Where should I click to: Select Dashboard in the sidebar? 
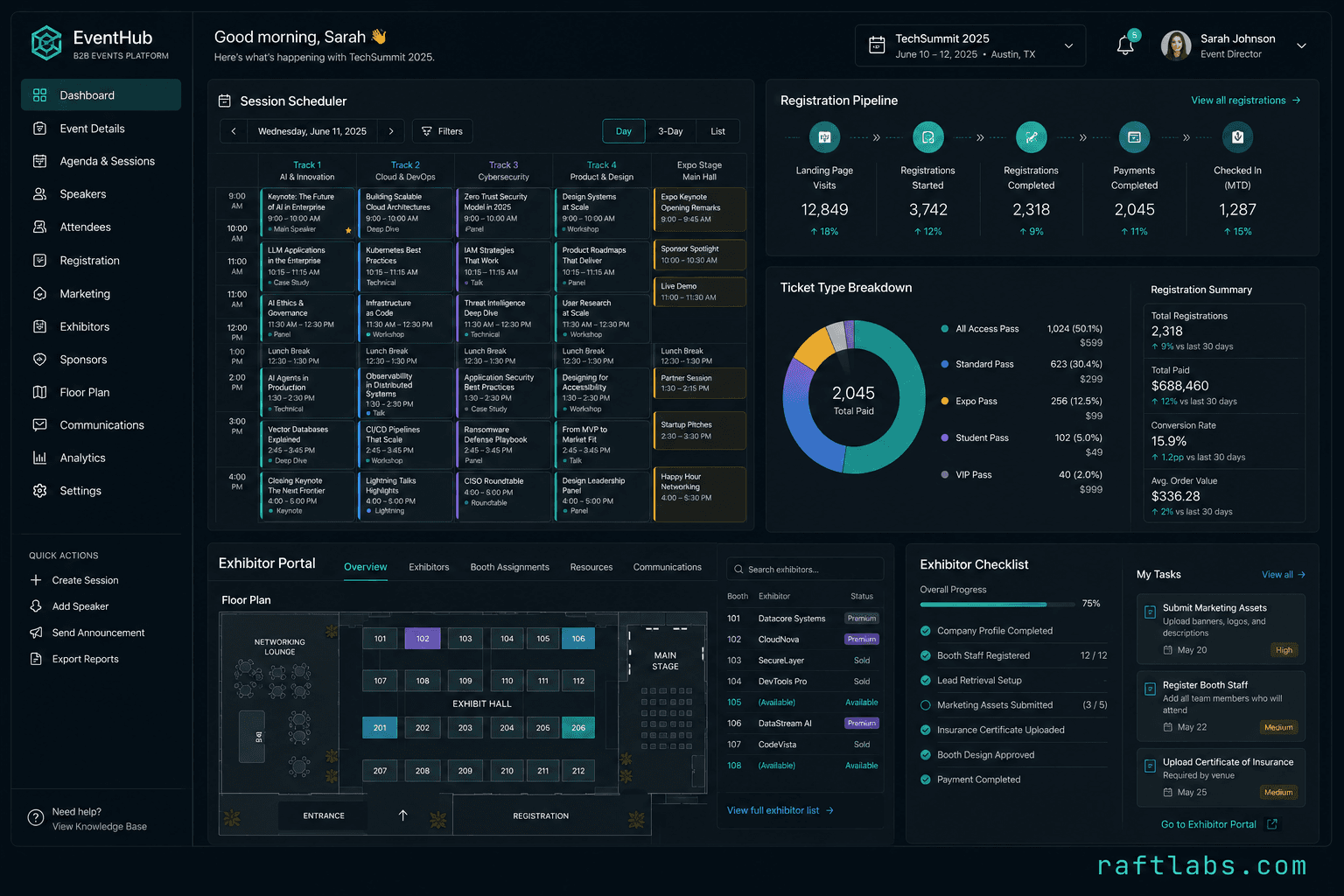(x=101, y=95)
